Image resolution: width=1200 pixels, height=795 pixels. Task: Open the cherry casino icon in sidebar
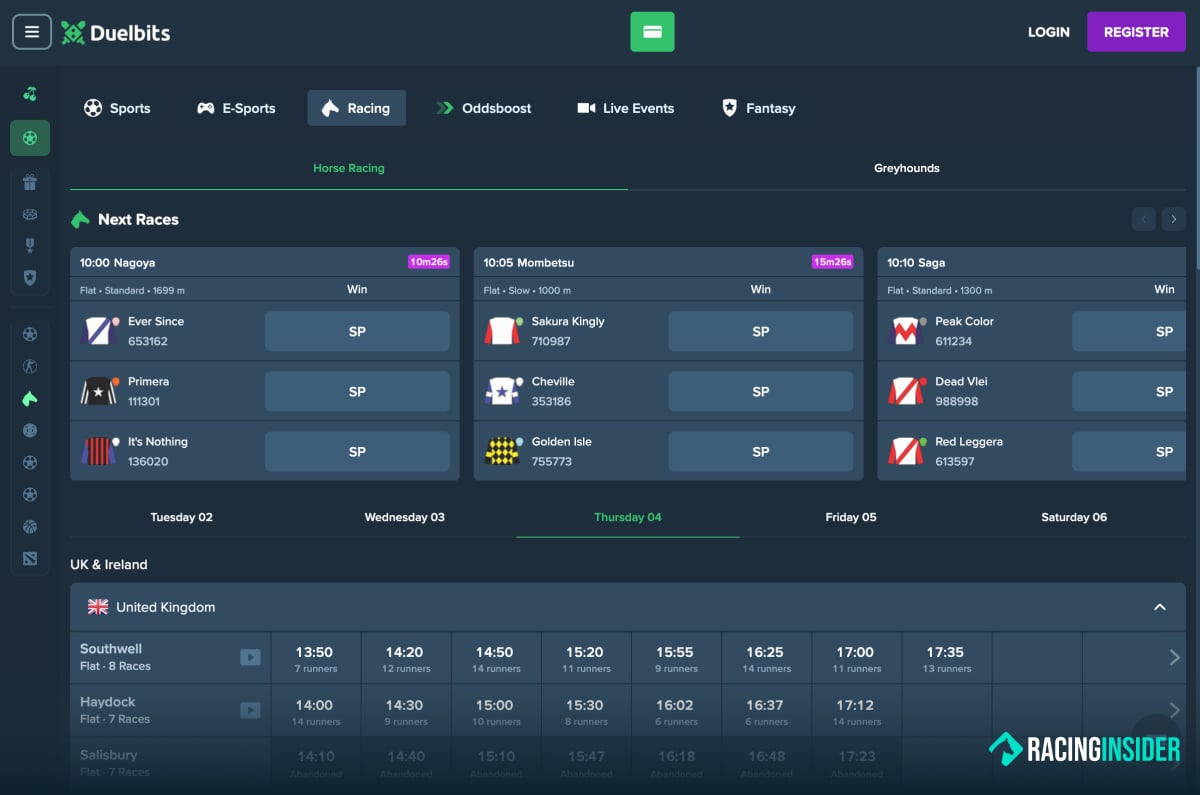[x=30, y=94]
